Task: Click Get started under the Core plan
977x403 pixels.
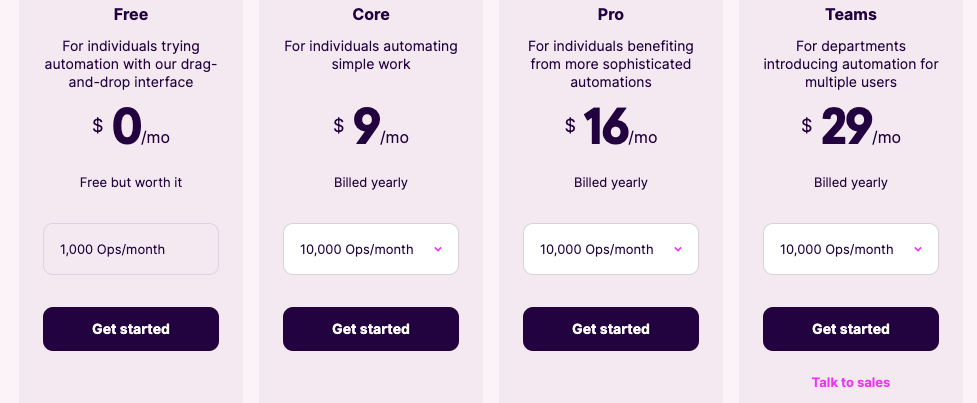Action: [x=371, y=329]
